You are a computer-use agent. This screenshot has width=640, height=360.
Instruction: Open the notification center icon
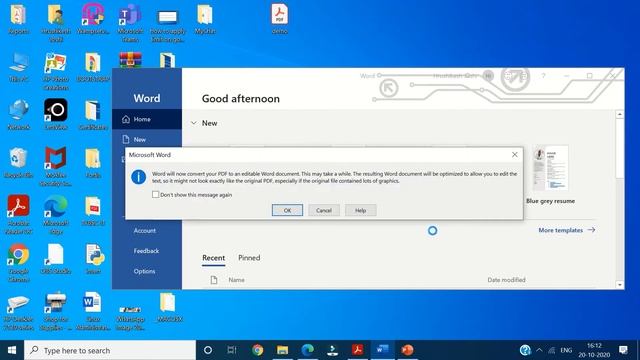coord(623,350)
